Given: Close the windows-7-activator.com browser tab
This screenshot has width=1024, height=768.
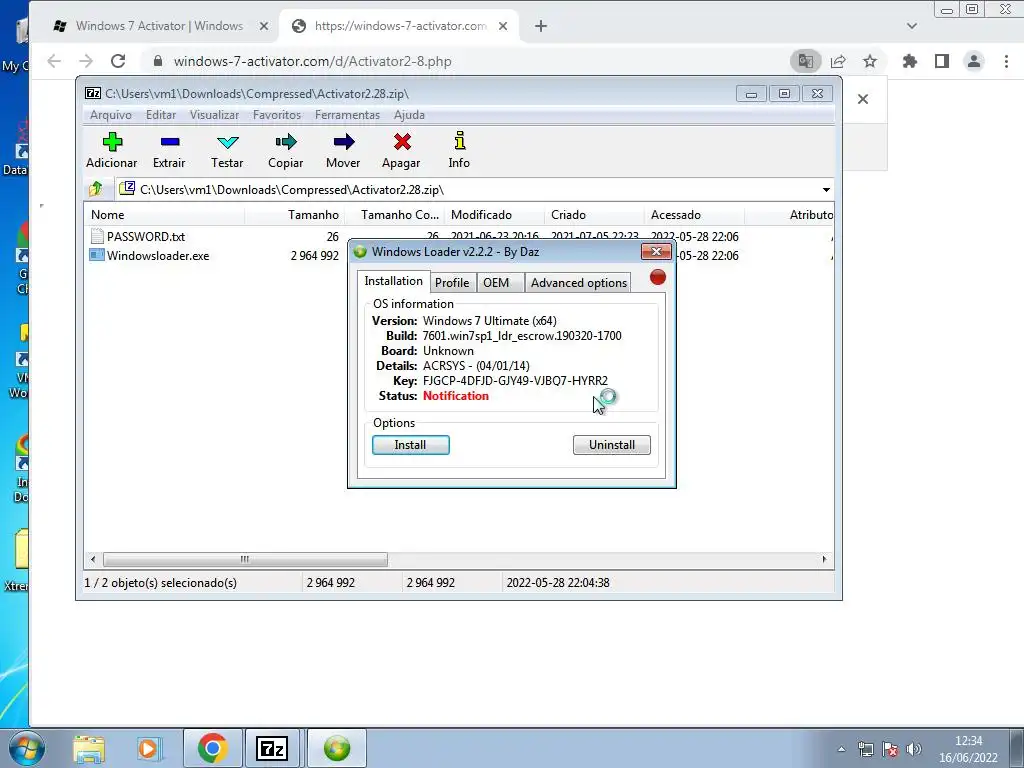Looking at the screenshot, I should click(x=503, y=26).
